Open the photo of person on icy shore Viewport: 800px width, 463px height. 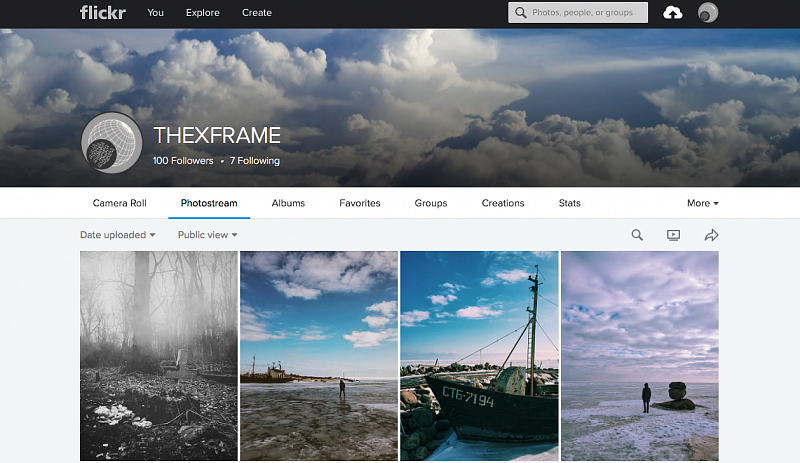(319, 356)
